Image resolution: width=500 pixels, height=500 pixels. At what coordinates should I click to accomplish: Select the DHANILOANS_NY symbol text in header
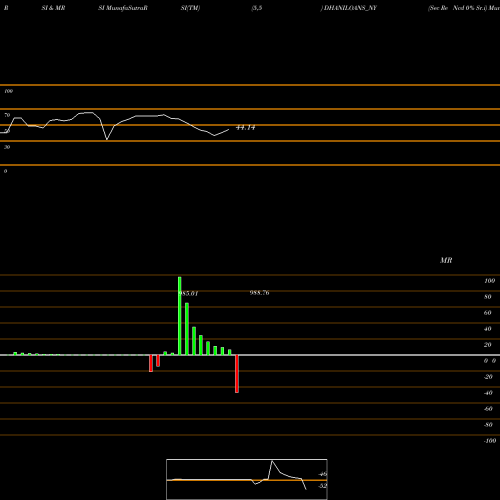(x=350, y=8)
